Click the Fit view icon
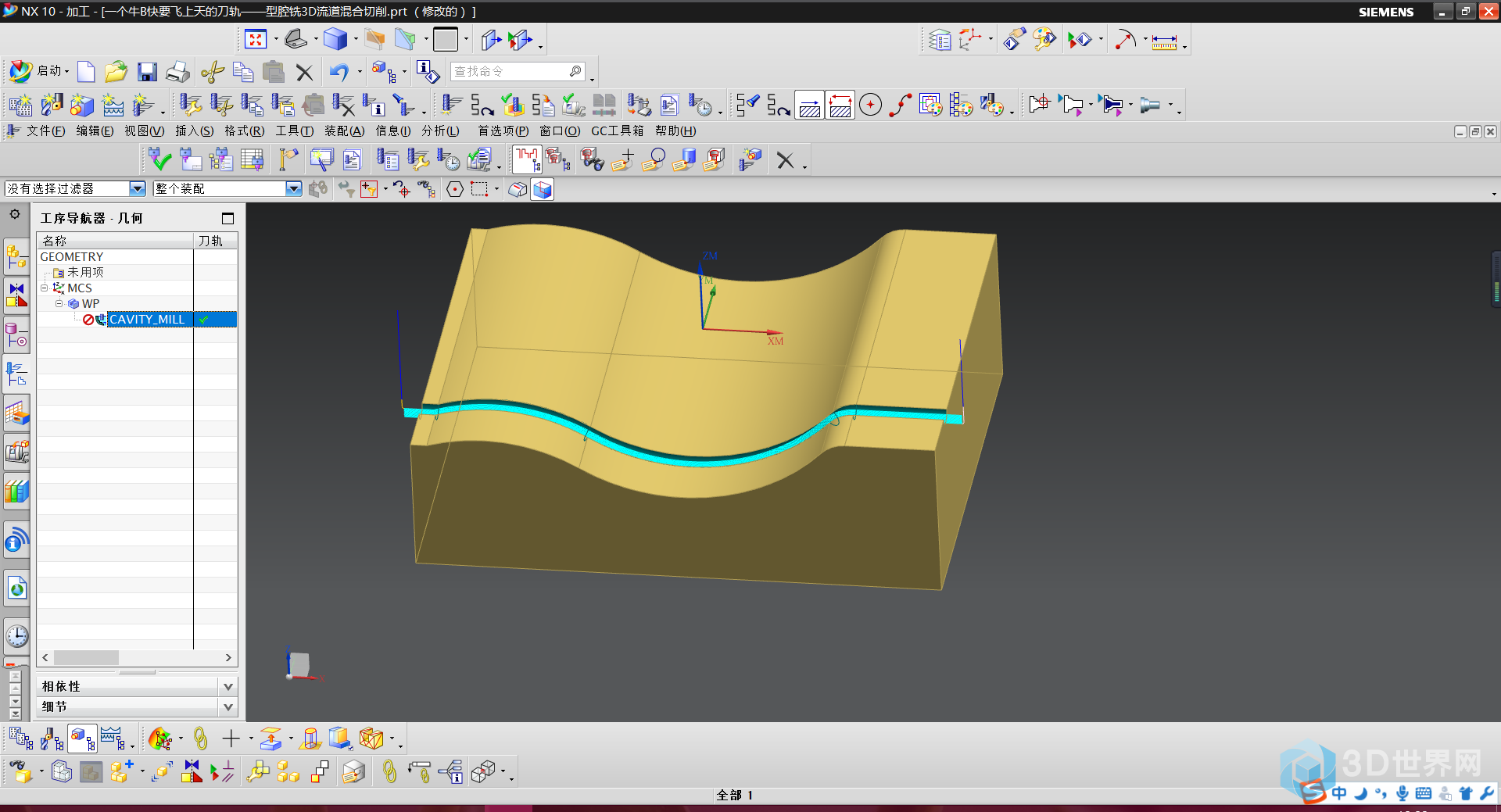This screenshot has width=1501, height=812. click(256, 39)
